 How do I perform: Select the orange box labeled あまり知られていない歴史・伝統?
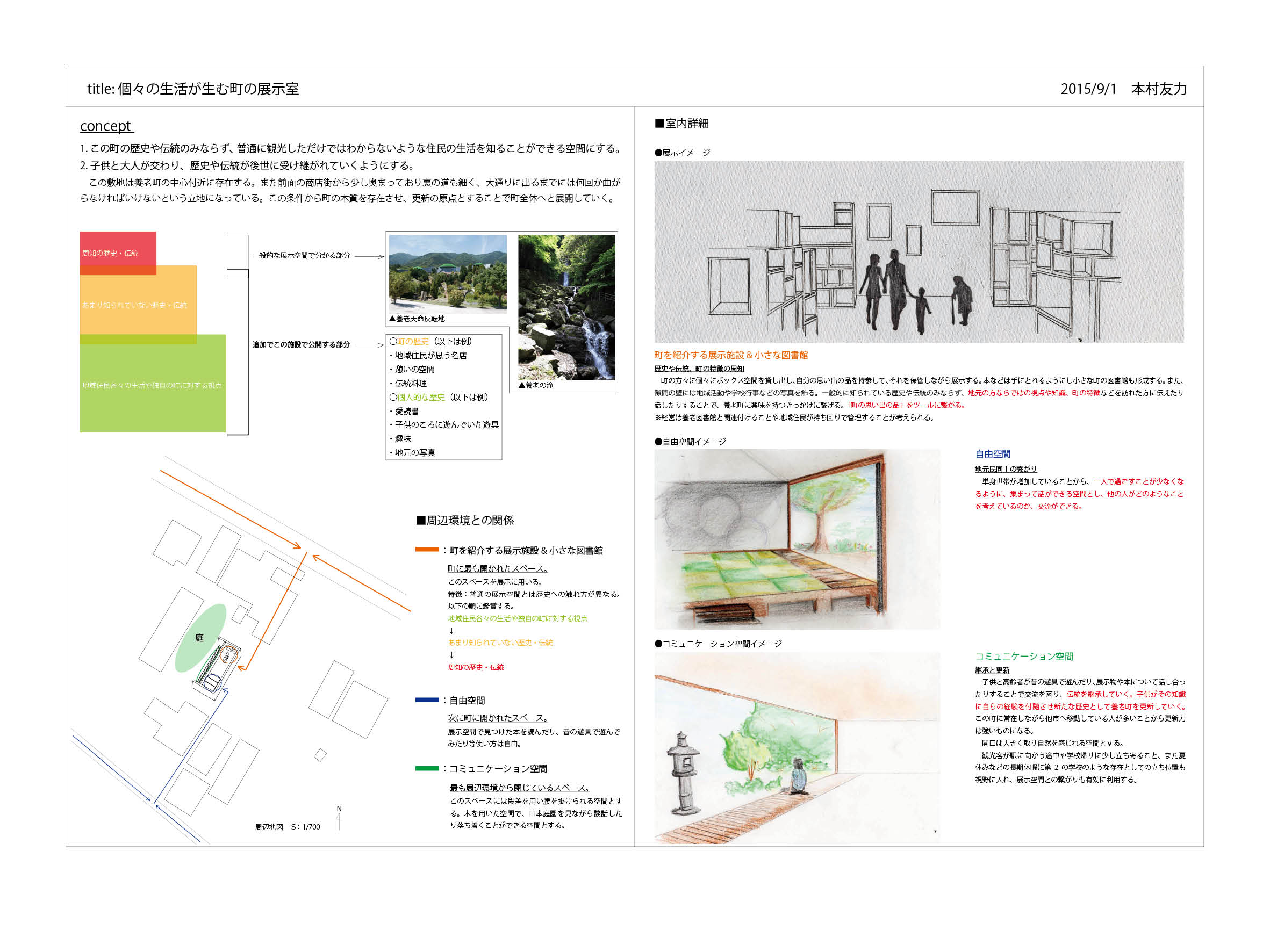click(138, 305)
